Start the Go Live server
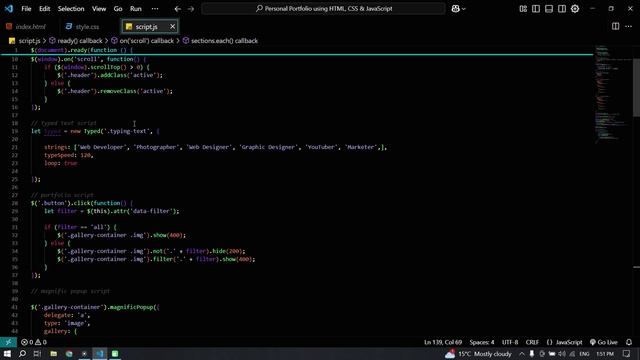Screen dimensions: 640x360 tap(604, 342)
